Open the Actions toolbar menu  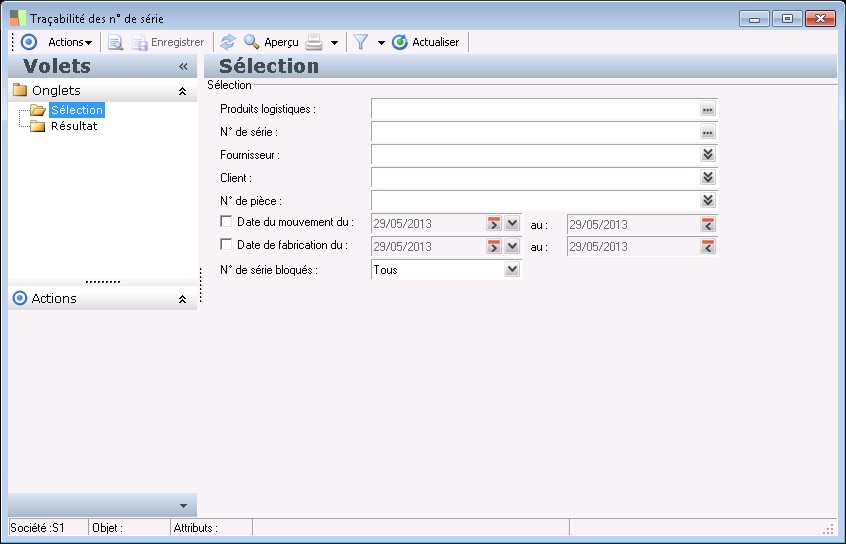pyautogui.click(x=70, y=42)
